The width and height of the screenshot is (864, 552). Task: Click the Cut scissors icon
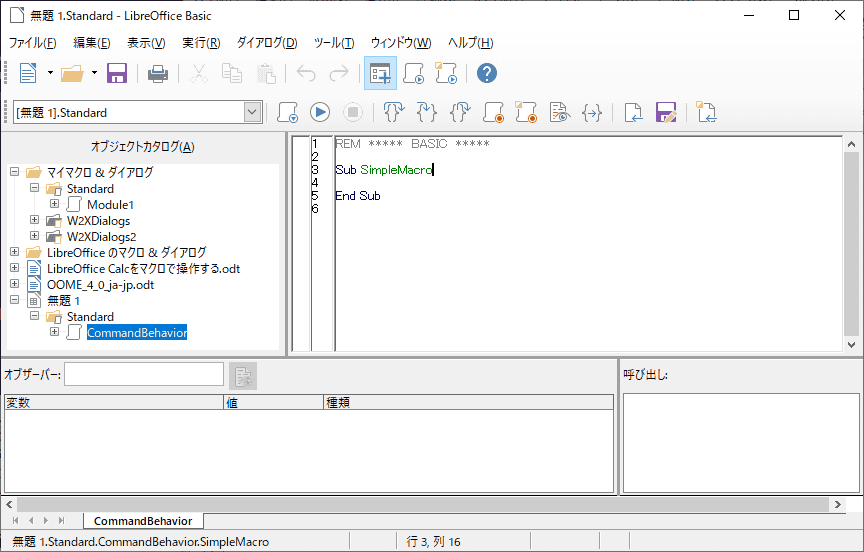[199, 73]
